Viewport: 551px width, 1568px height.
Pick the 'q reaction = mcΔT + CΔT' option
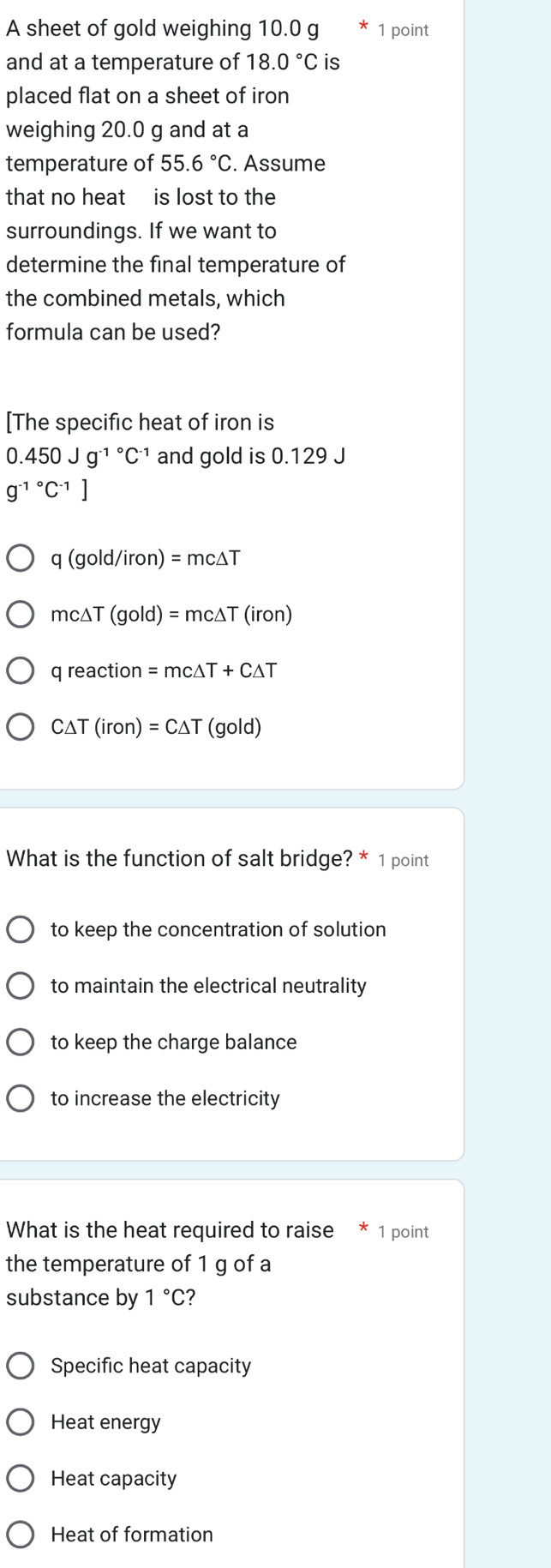(21, 671)
